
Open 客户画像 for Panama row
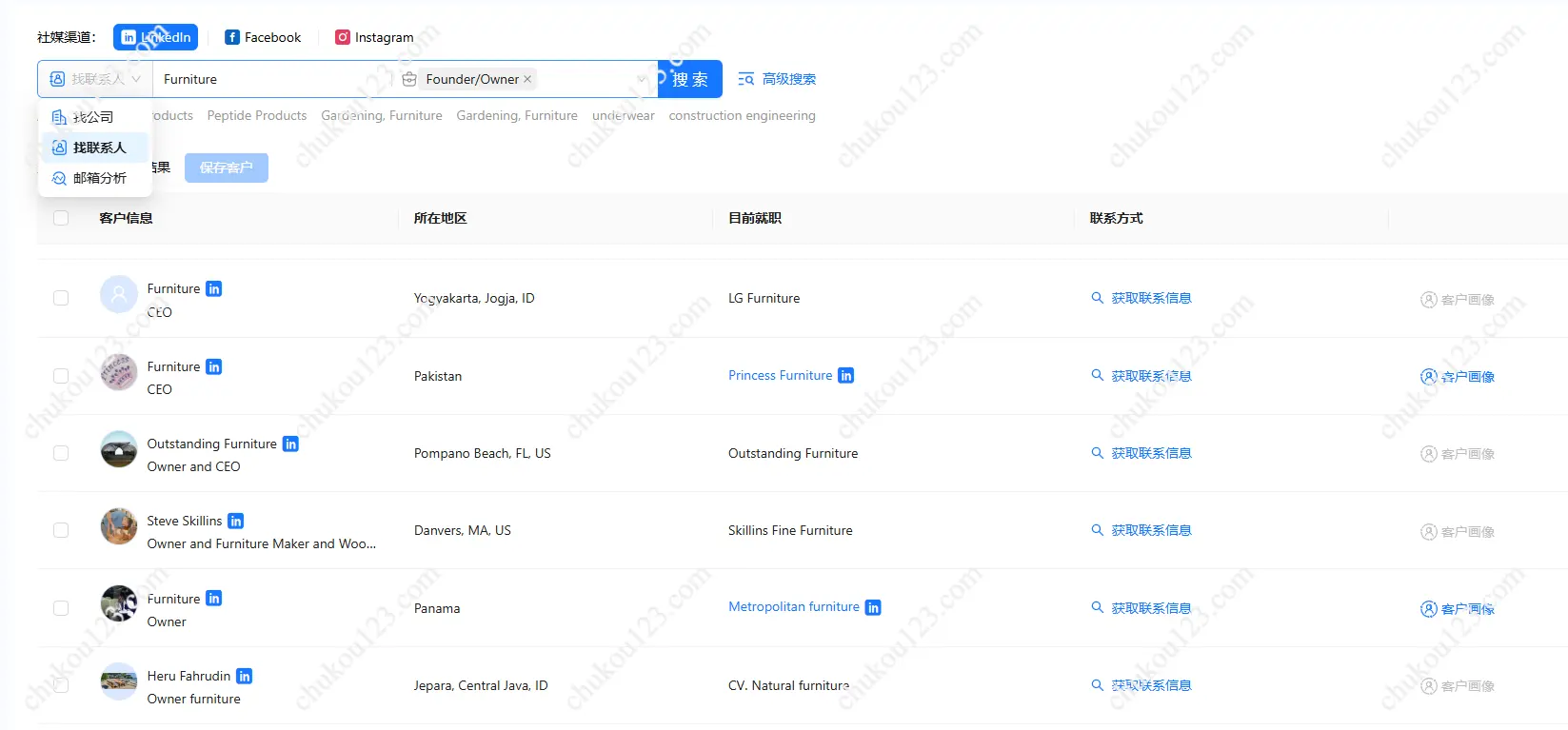1458,609
